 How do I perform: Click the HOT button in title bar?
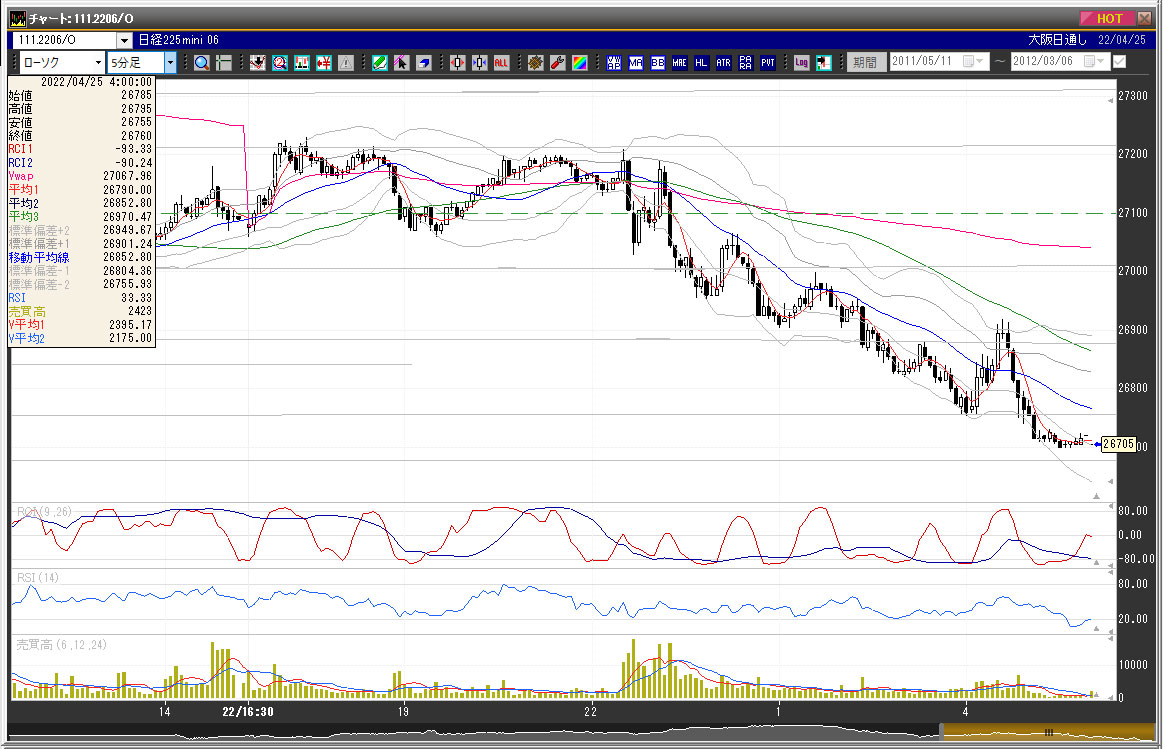pos(1107,19)
